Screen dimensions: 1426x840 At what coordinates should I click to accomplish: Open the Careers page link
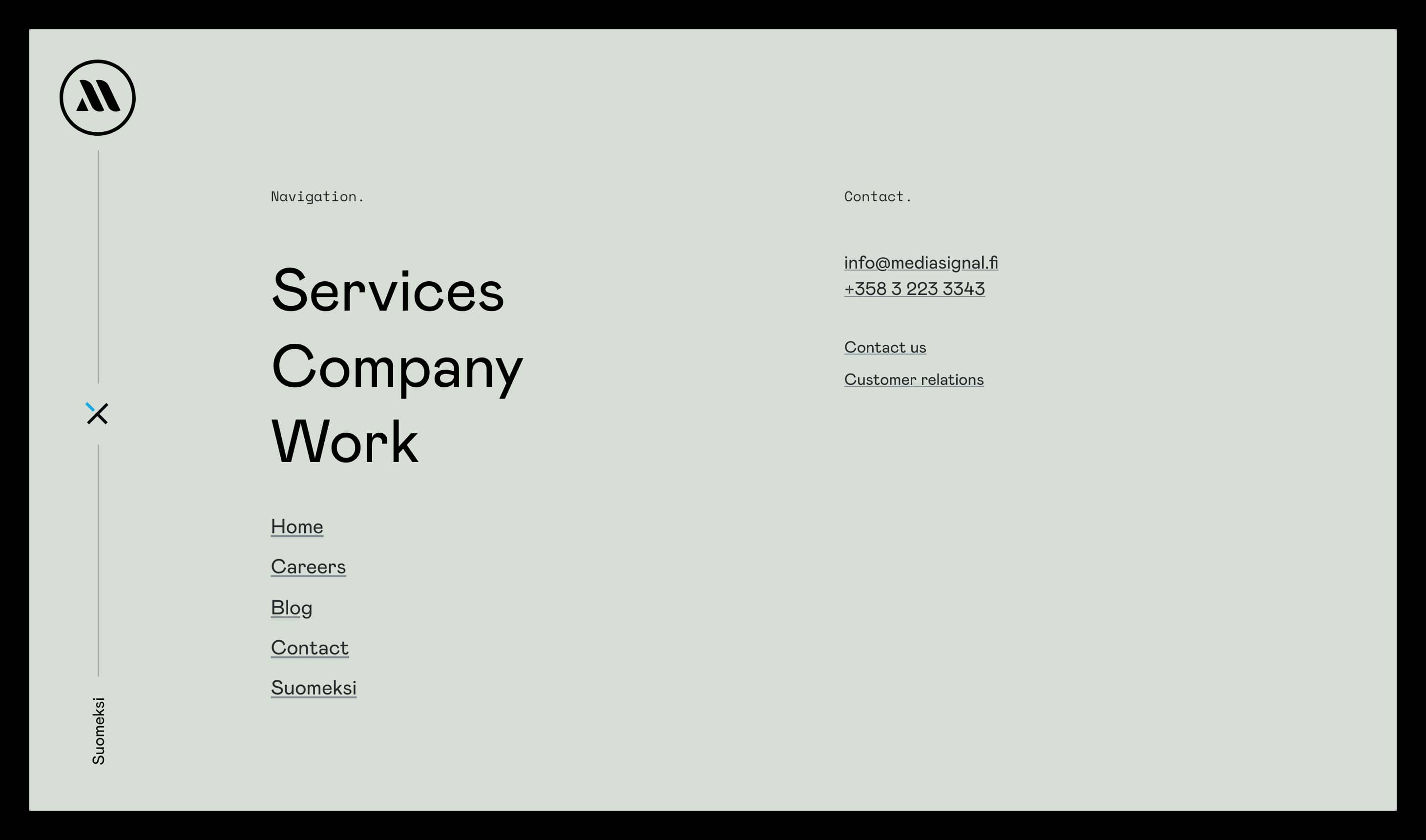[308, 567]
